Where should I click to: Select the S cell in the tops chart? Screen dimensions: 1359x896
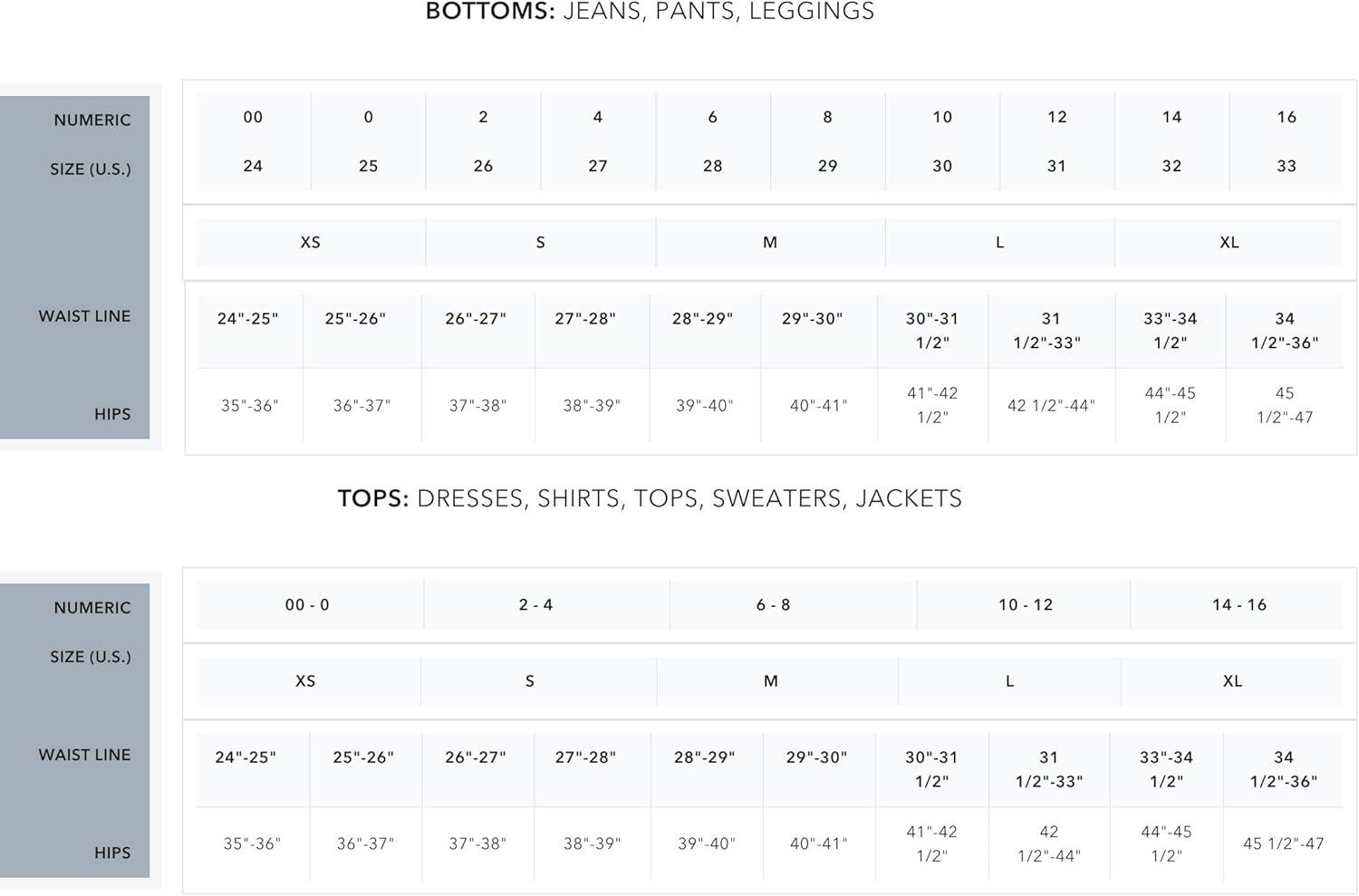(530, 681)
